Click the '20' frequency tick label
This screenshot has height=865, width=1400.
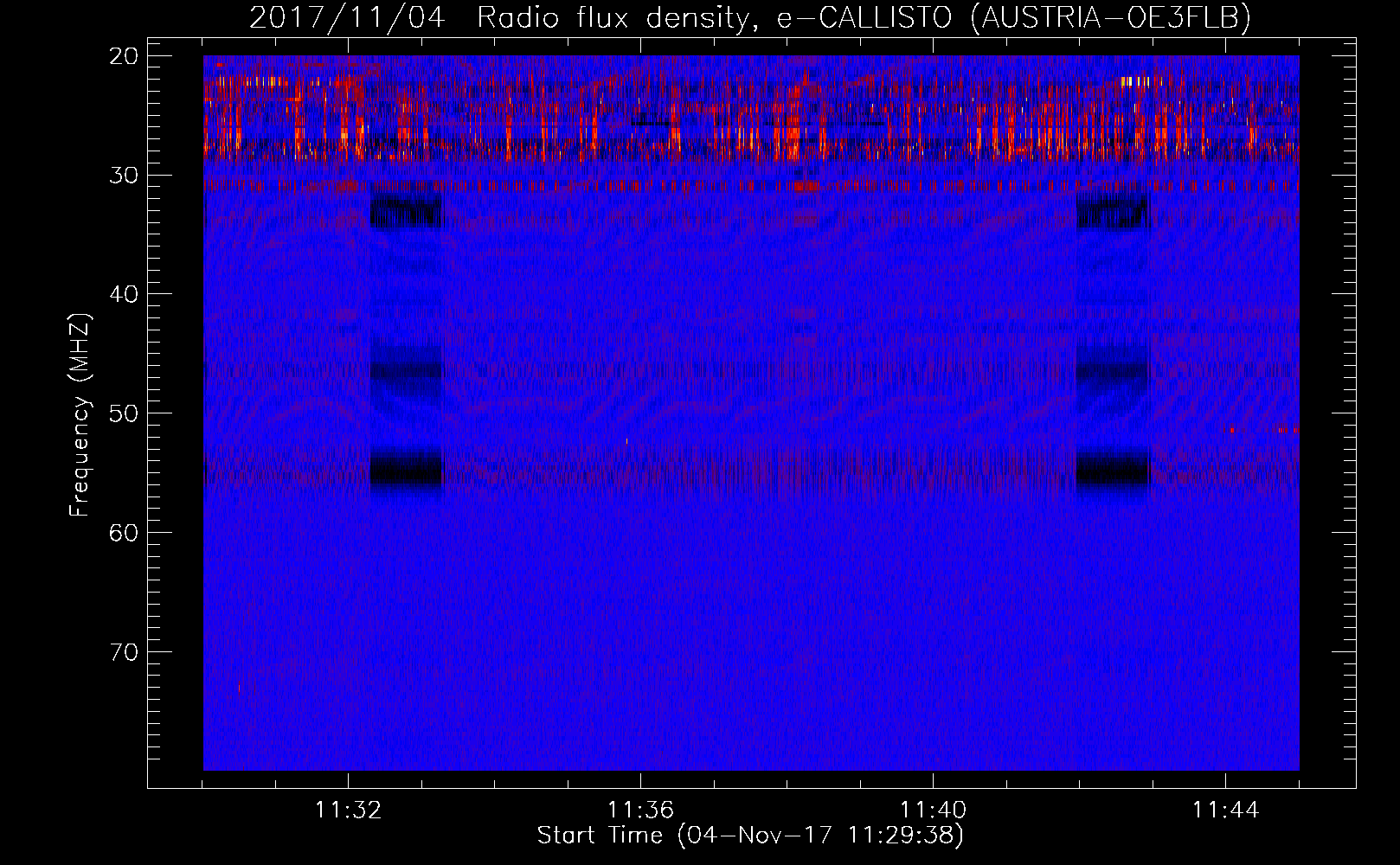coord(125,56)
